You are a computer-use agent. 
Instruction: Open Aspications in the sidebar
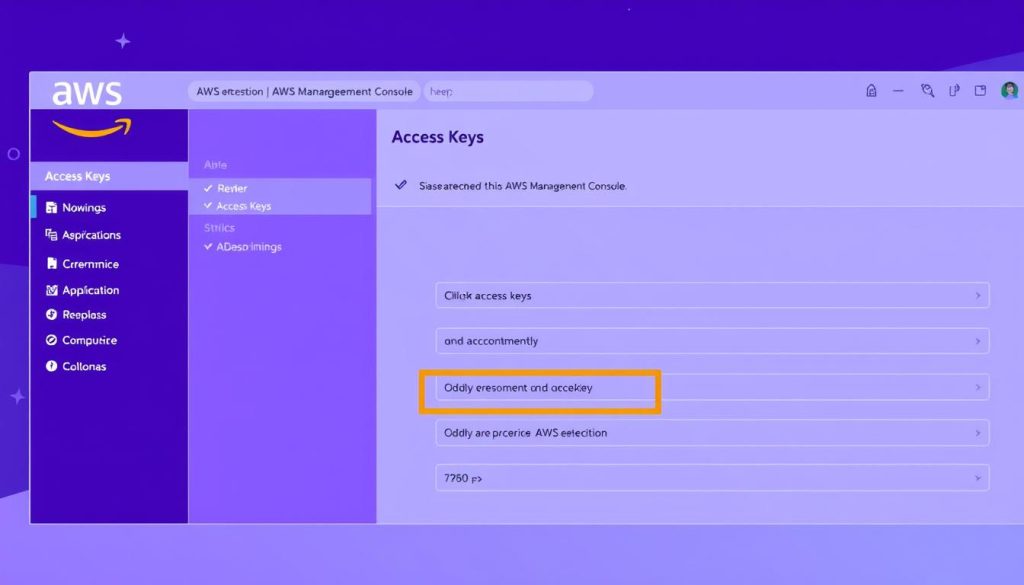(91, 235)
